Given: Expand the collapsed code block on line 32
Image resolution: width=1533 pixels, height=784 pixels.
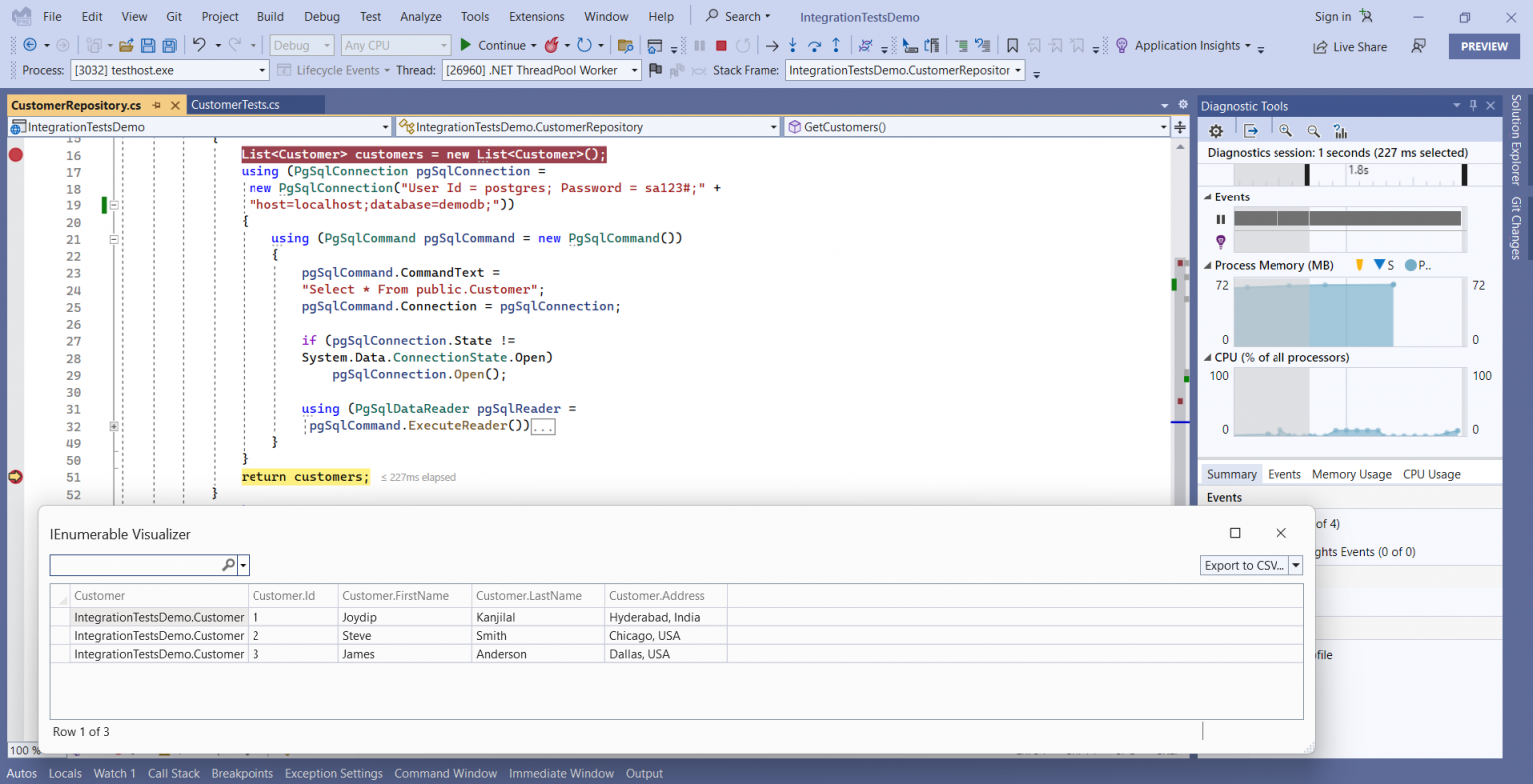Looking at the screenshot, I should [x=114, y=426].
